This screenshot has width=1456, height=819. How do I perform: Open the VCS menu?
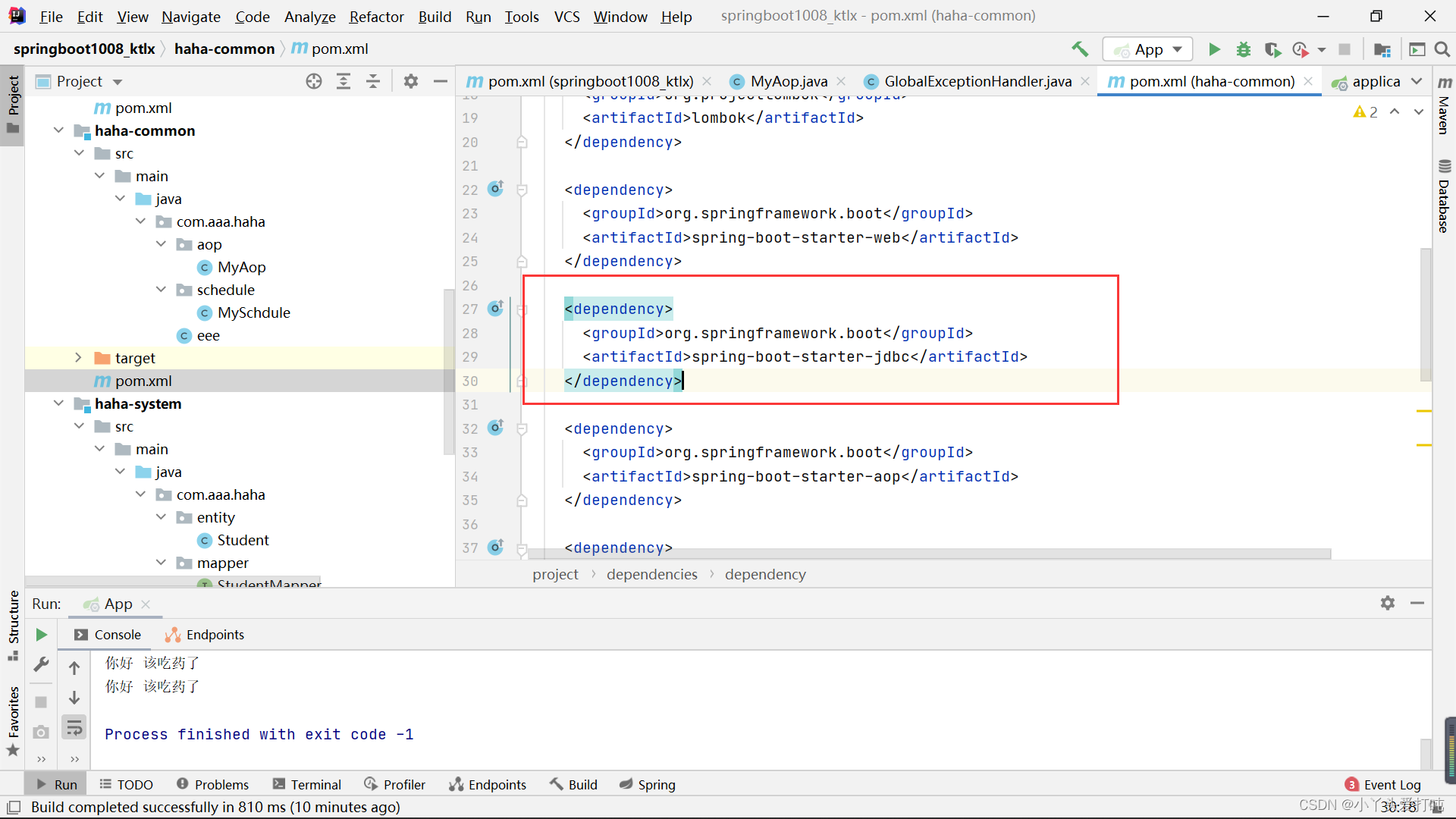(566, 16)
